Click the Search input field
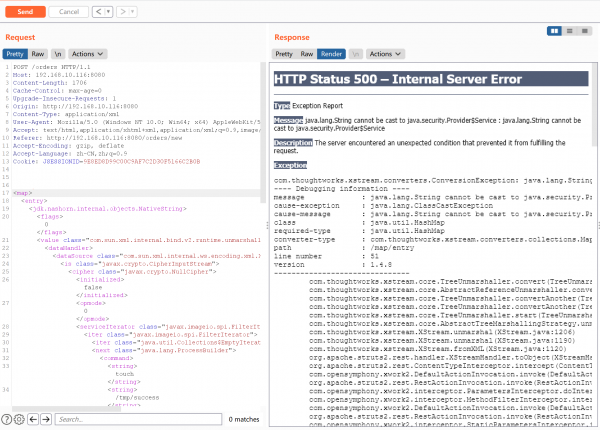Image resolution: width=600 pixels, height=430 pixels. [140, 419]
